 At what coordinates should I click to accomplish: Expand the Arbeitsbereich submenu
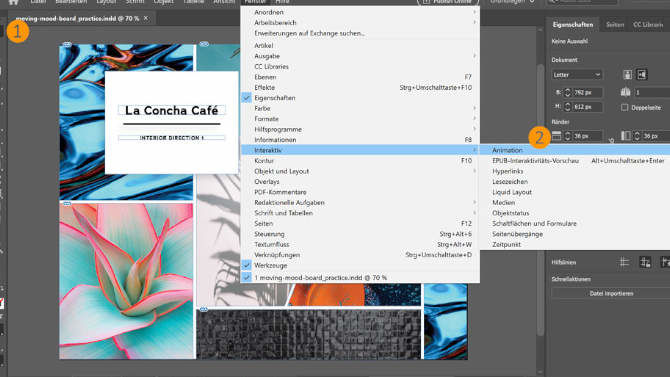[x=360, y=23]
